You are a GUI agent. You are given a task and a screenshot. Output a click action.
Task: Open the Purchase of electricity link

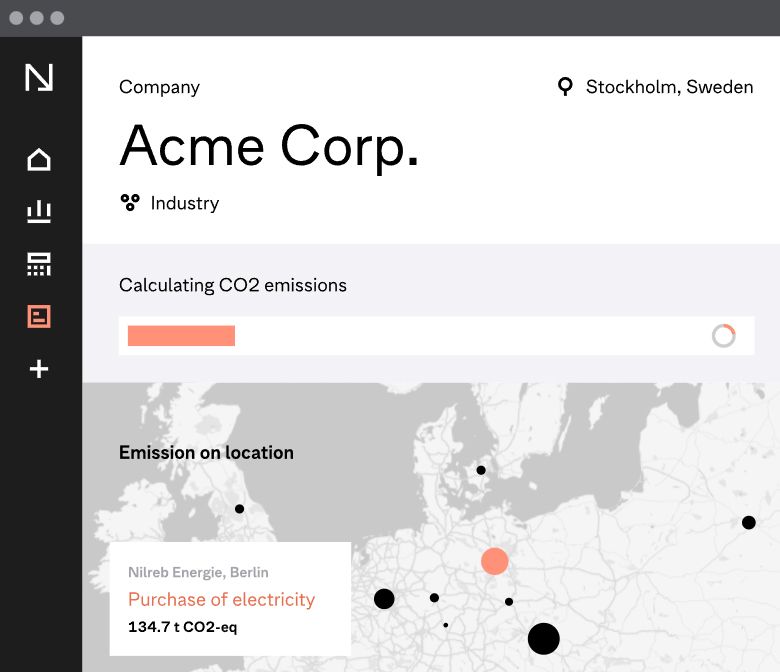coord(221,600)
